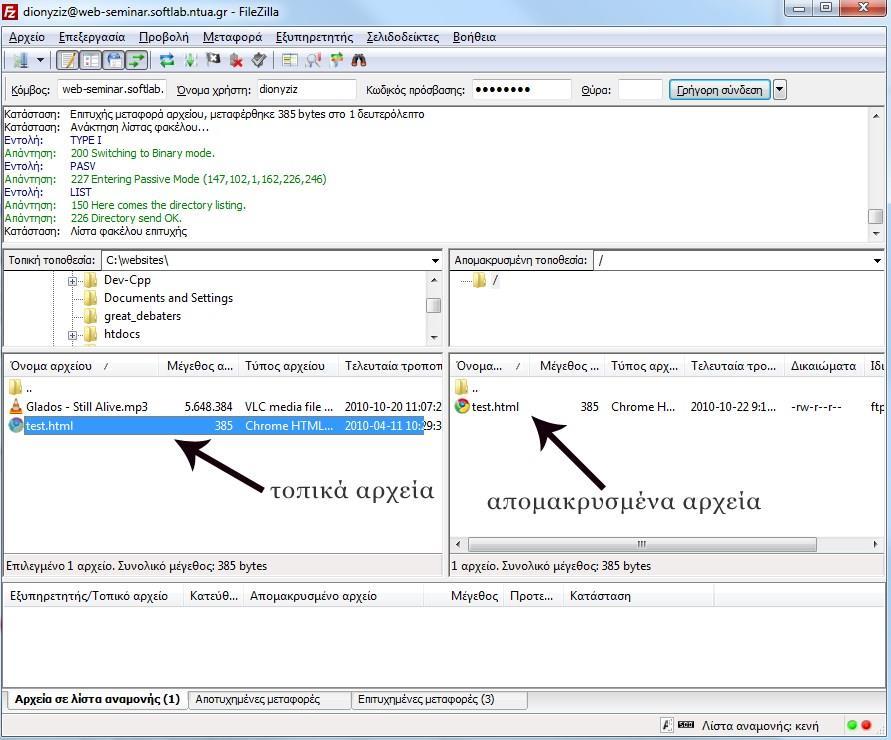This screenshot has width=891, height=740.
Task: Toggle message log display toolbar icon
Action: pos(68,60)
